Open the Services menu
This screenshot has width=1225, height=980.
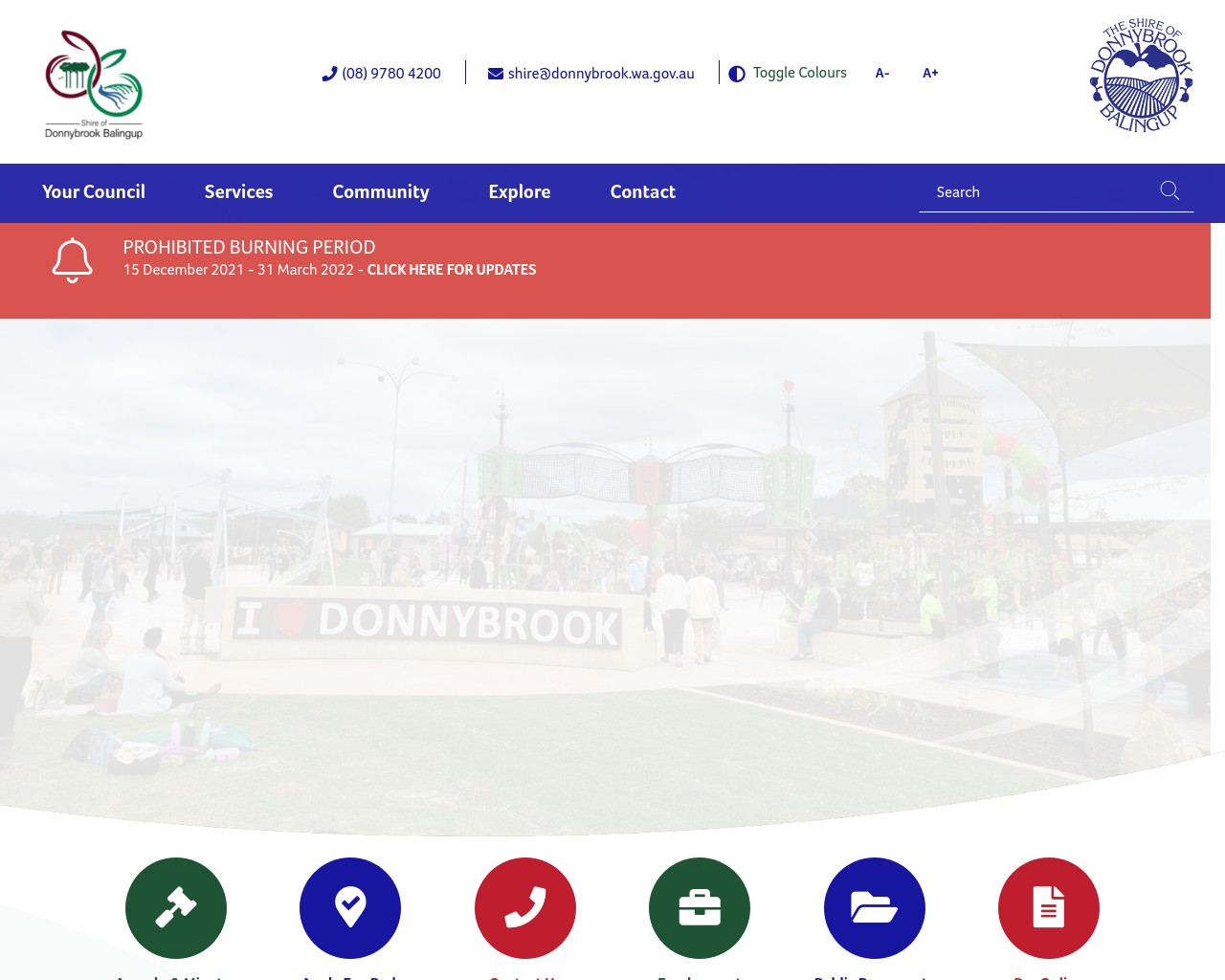click(238, 191)
